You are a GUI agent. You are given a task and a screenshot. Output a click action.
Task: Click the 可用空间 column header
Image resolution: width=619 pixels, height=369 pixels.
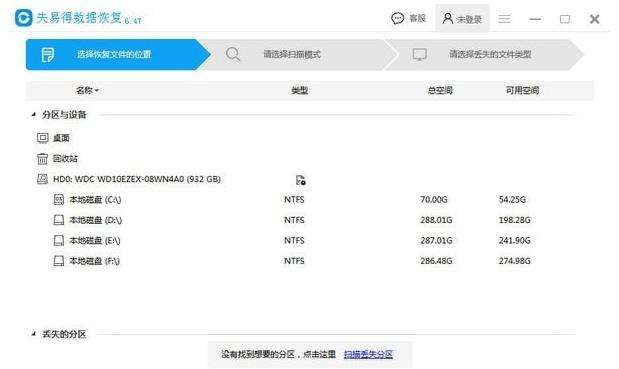click(x=522, y=90)
